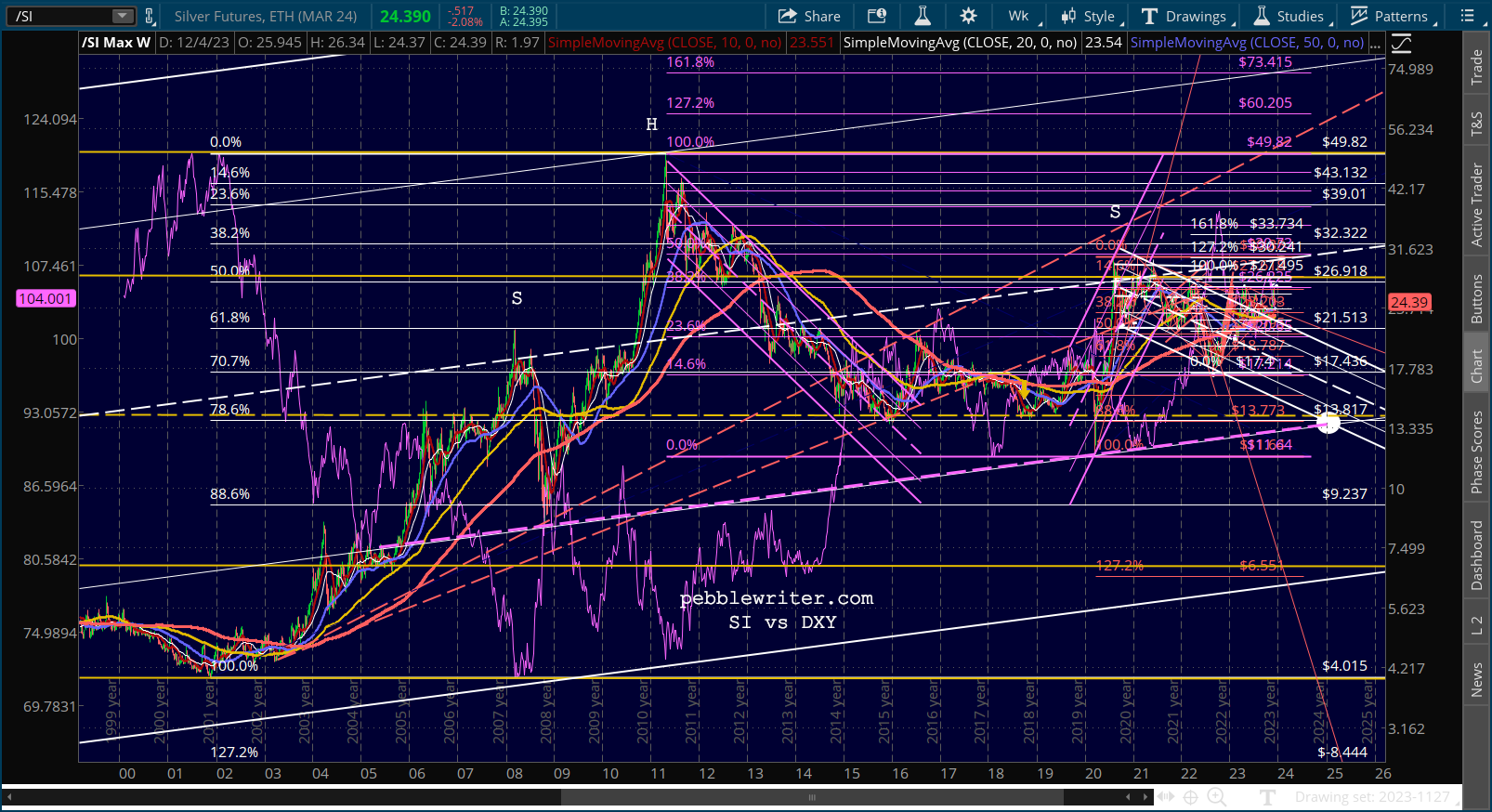Toggle the chart scale curve icon
Screen dimensions: 1492x812
pyautogui.click(x=1401, y=43)
